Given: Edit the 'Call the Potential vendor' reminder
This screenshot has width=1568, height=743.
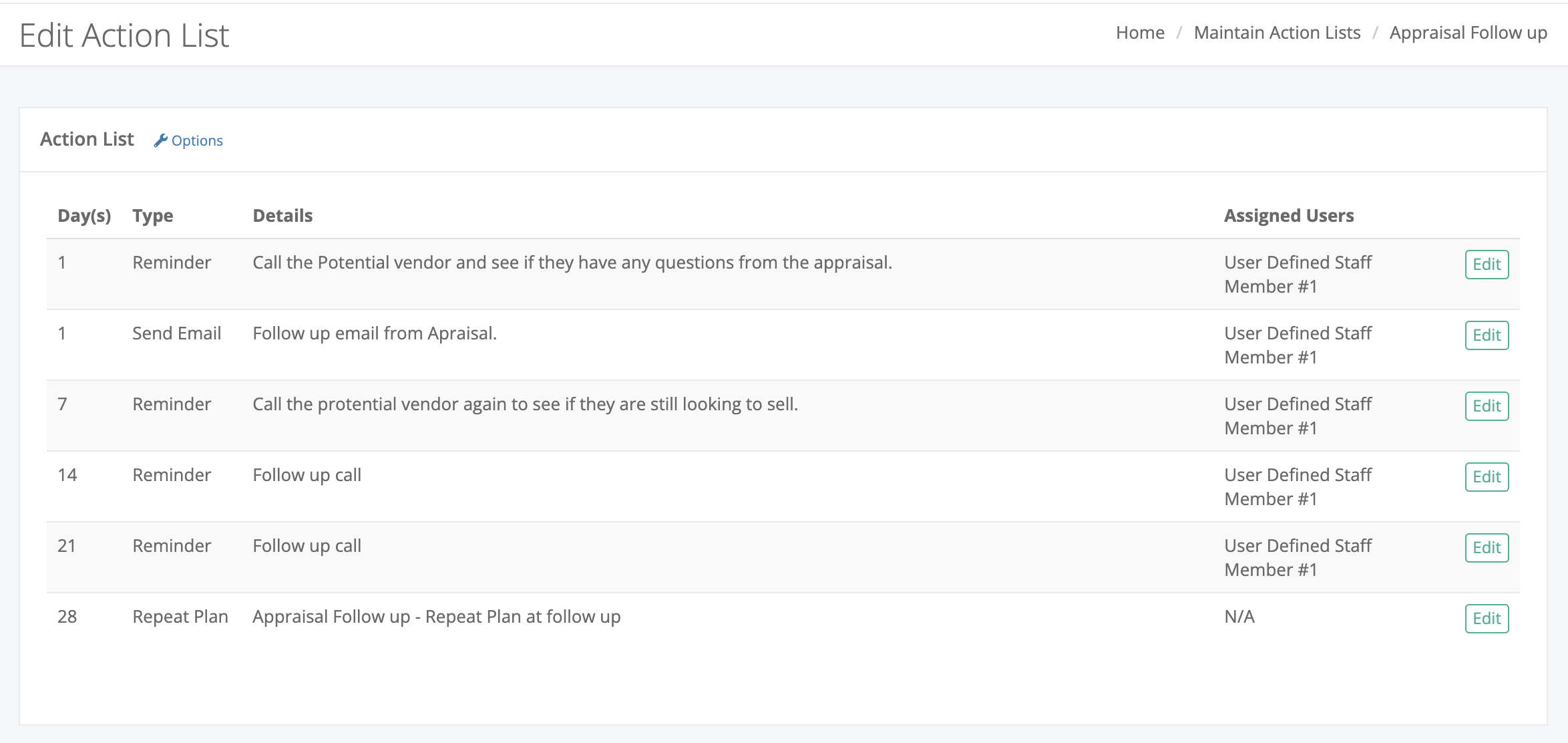Looking at the screenshot, I should point(1487,265).
